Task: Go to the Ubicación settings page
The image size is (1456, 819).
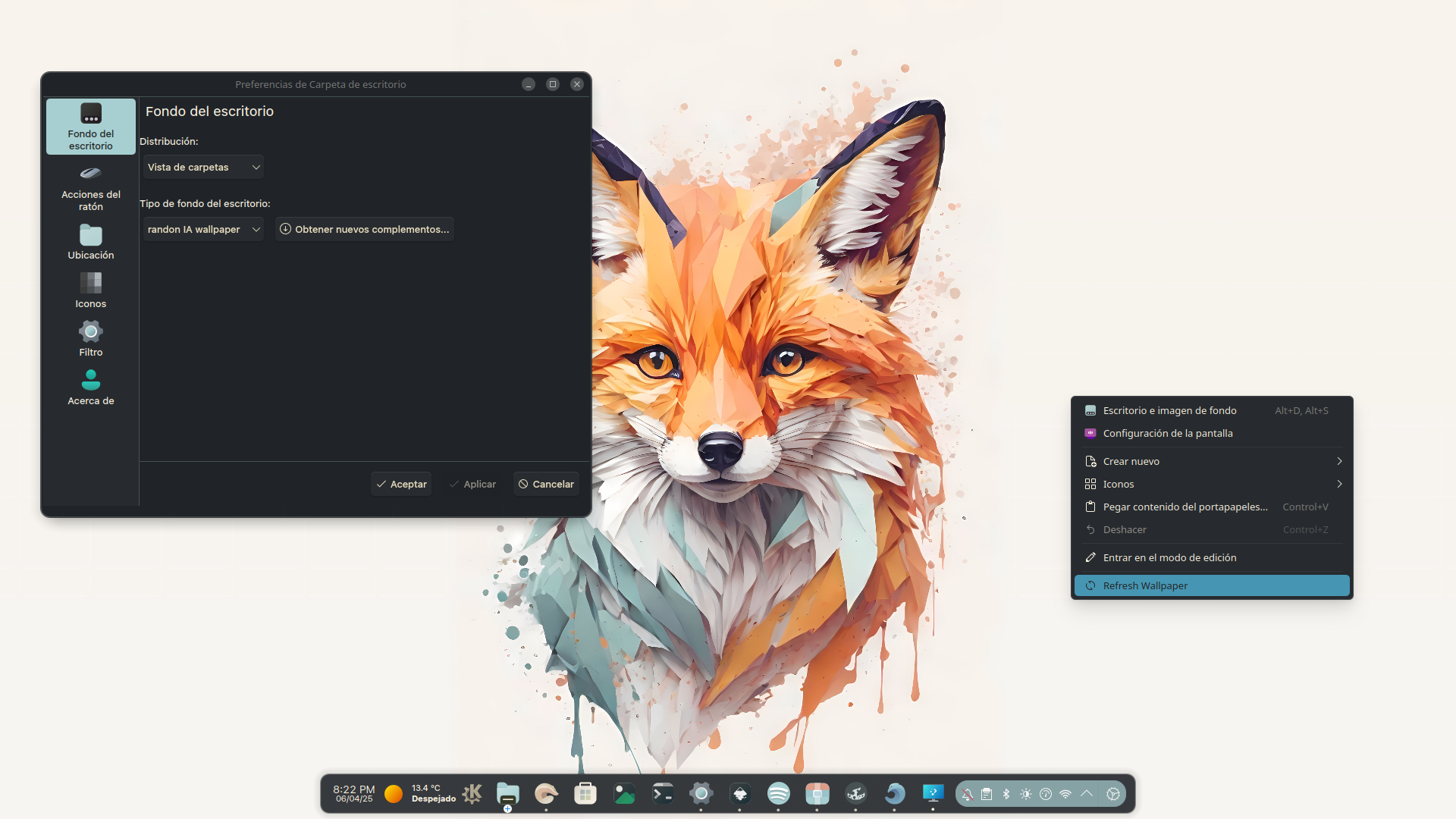Action: [91, 242]
